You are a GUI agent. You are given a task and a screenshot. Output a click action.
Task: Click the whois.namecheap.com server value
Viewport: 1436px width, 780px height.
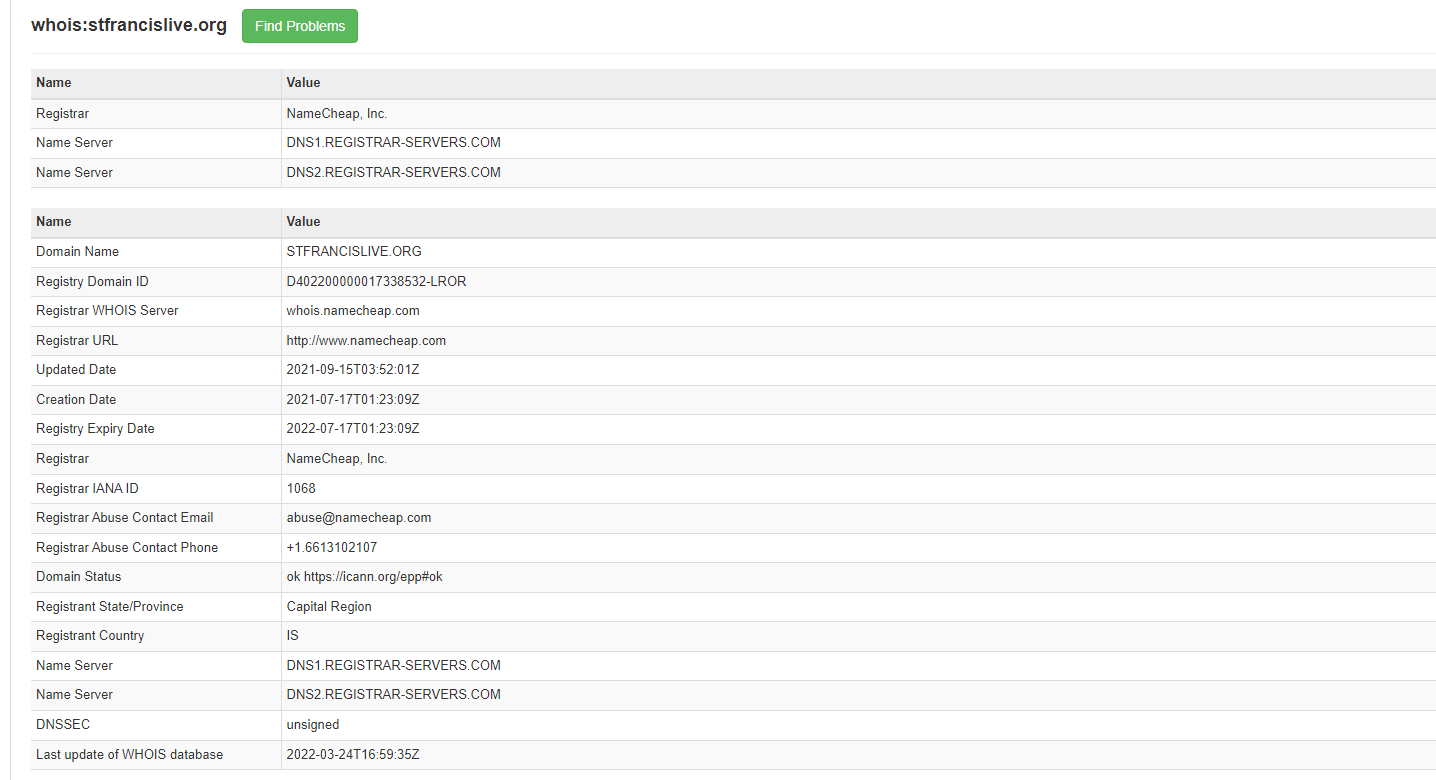353,311
